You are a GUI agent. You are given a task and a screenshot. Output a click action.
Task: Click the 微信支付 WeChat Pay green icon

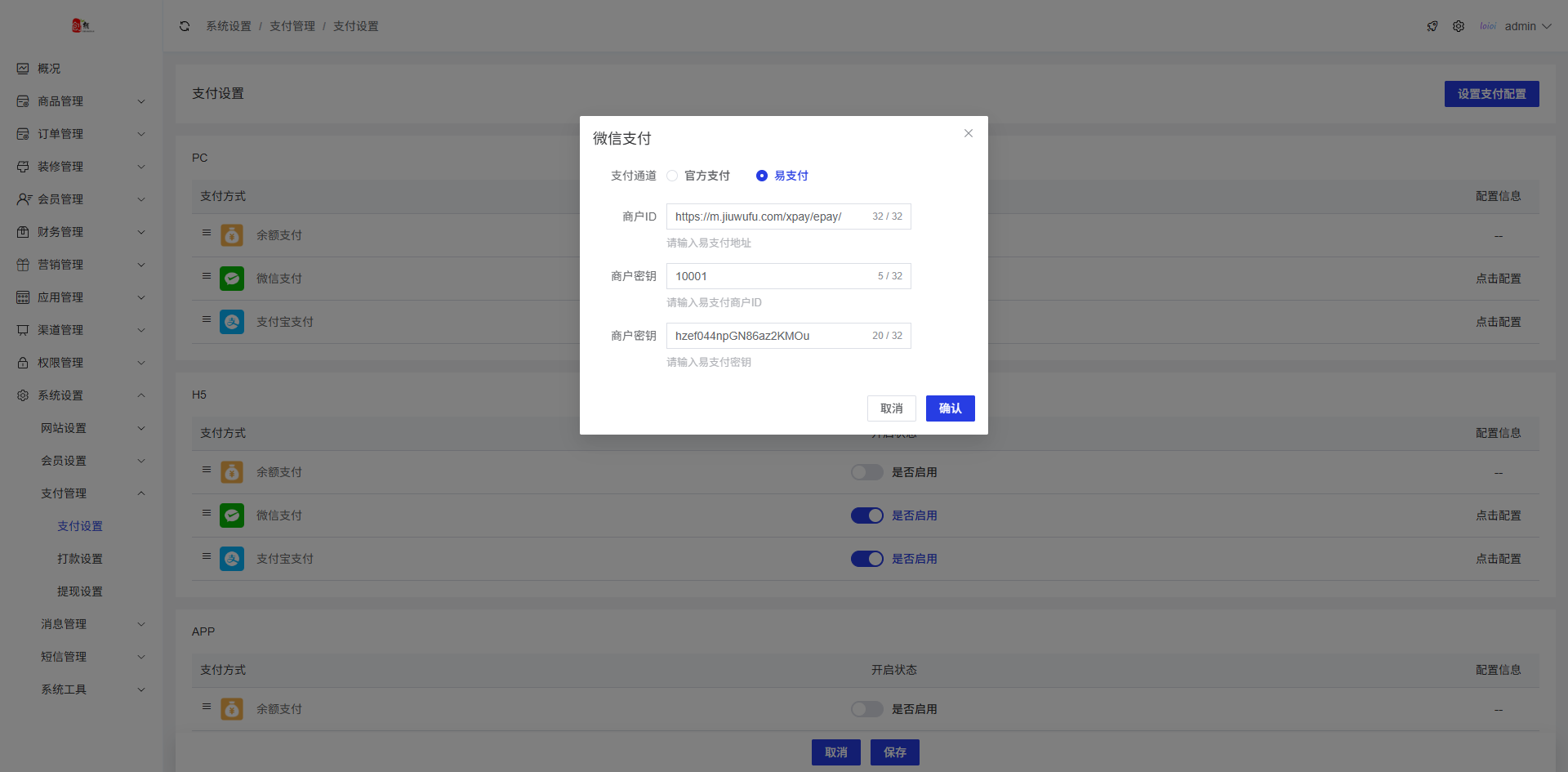coord(232,278)
